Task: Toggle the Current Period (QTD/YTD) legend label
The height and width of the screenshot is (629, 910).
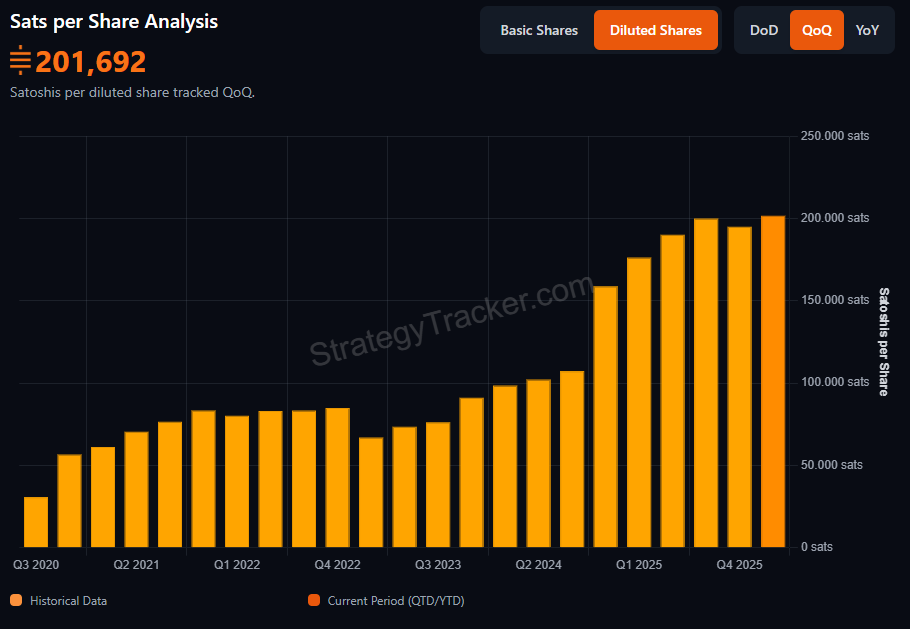Action: pos(395,601)
